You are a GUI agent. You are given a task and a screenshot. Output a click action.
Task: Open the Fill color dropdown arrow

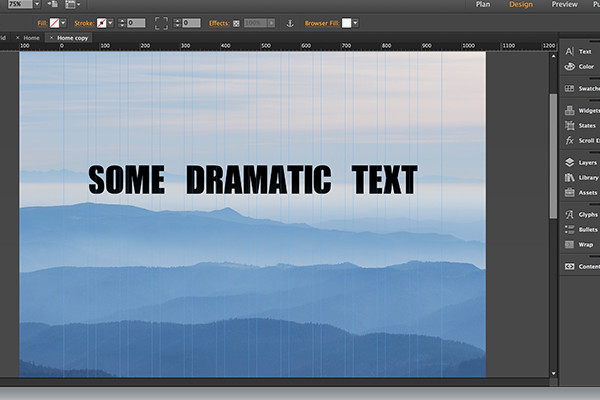[63, 23]
